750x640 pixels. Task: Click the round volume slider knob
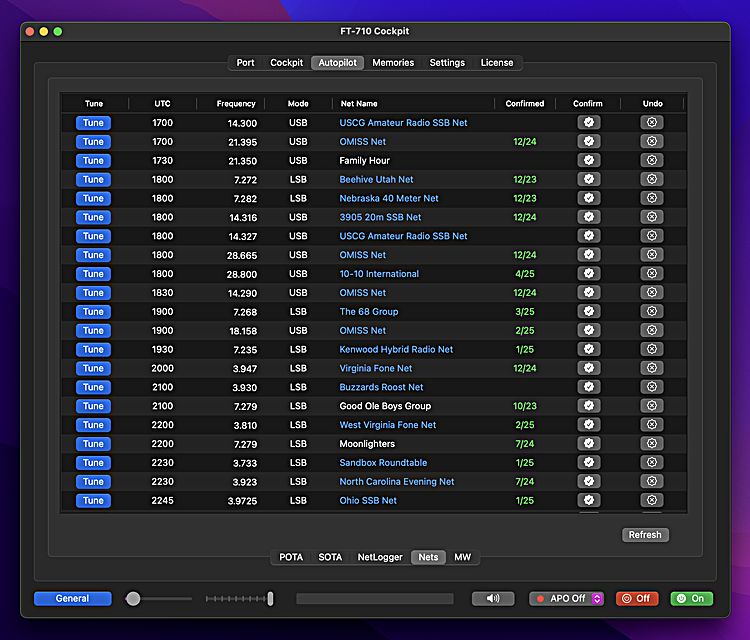click(133, 598)
